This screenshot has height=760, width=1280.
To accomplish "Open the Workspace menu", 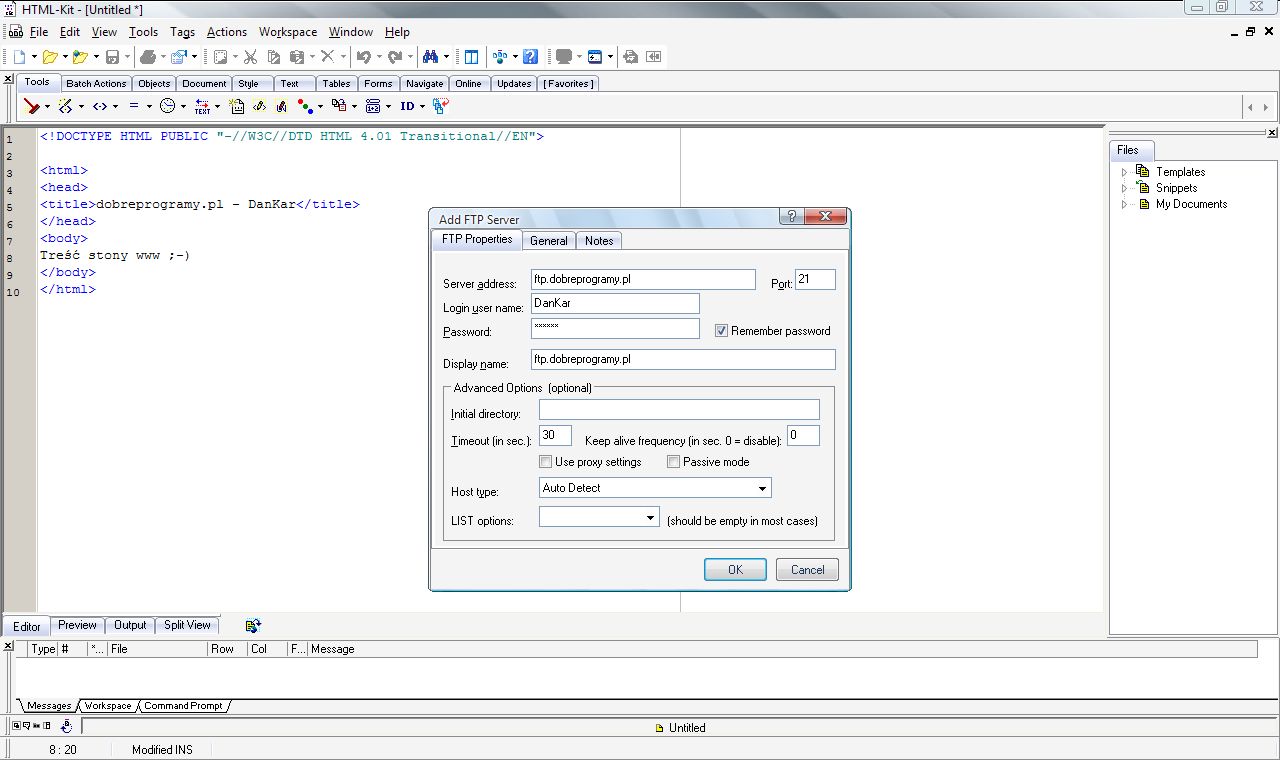I will tap(288, 32).
